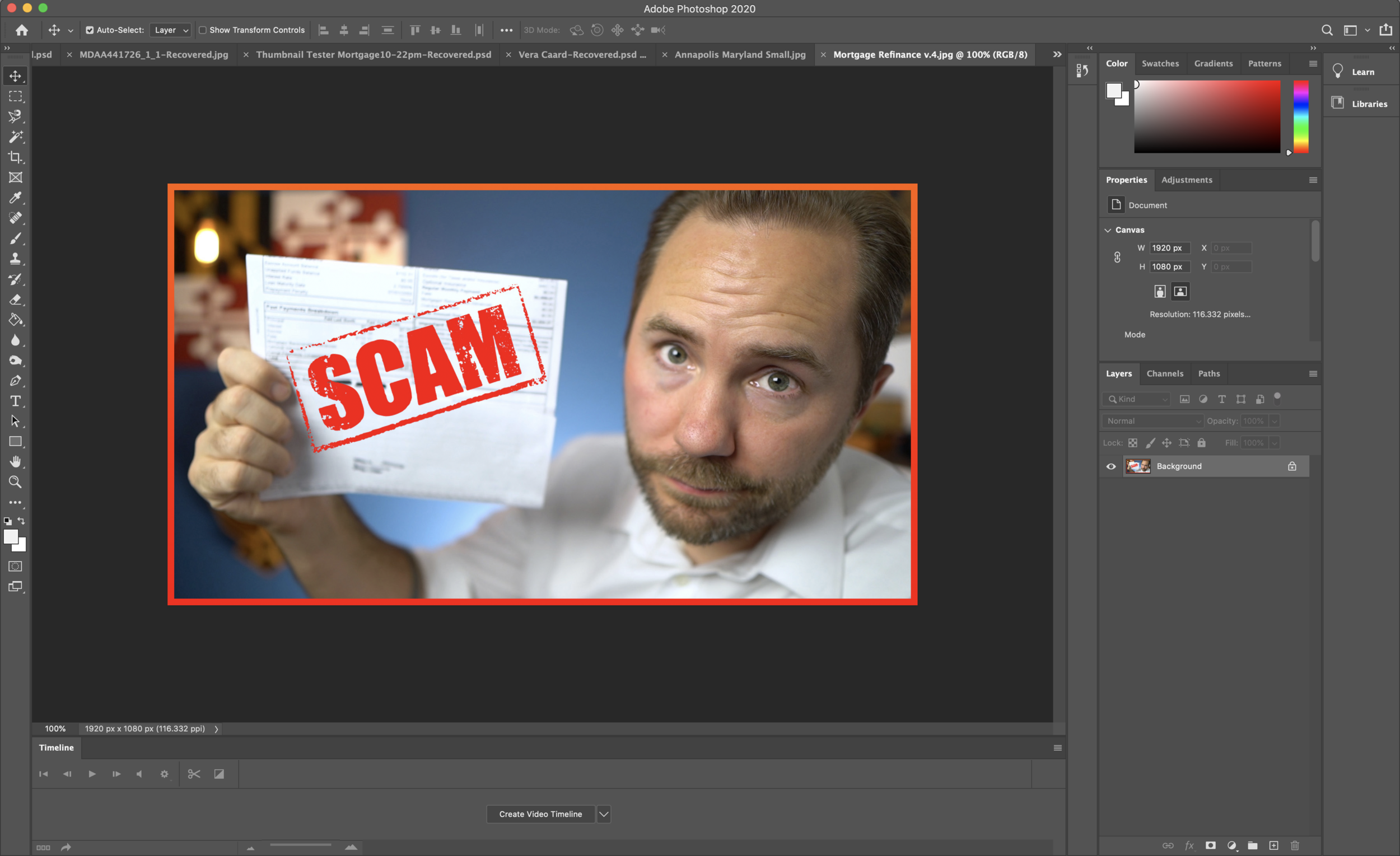Switch to the Channels tab

[x=1164, y=374]
